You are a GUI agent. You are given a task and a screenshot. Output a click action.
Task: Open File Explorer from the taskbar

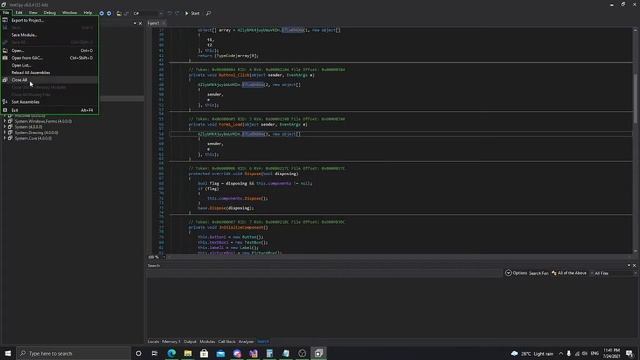click(x=188, y=353)
